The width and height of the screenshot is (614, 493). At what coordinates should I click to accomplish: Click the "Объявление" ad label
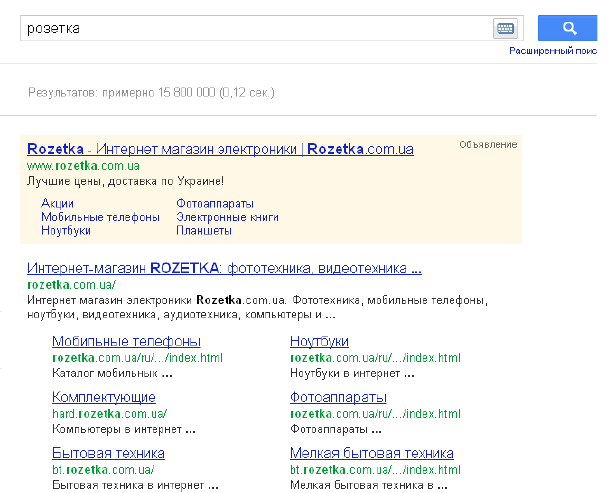point(488,144)
